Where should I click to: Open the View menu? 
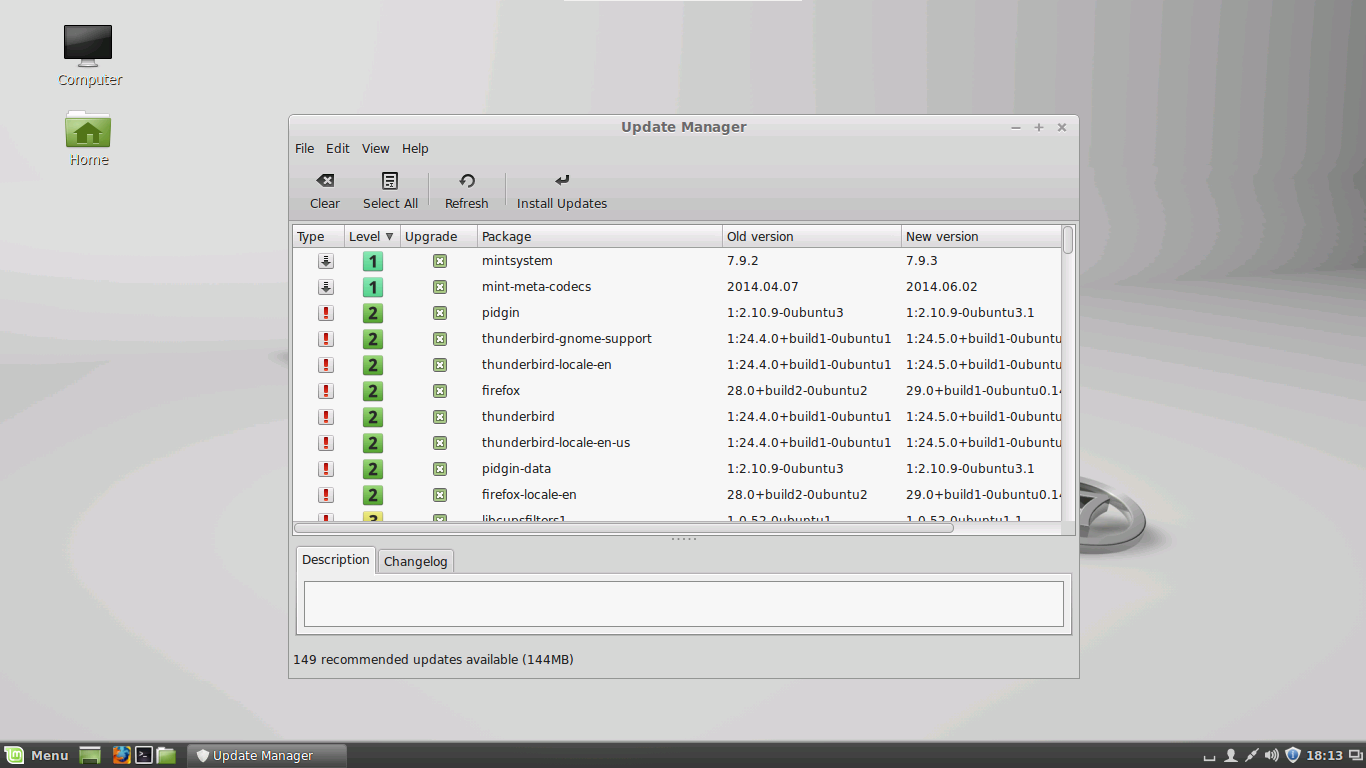coord(376,149)
